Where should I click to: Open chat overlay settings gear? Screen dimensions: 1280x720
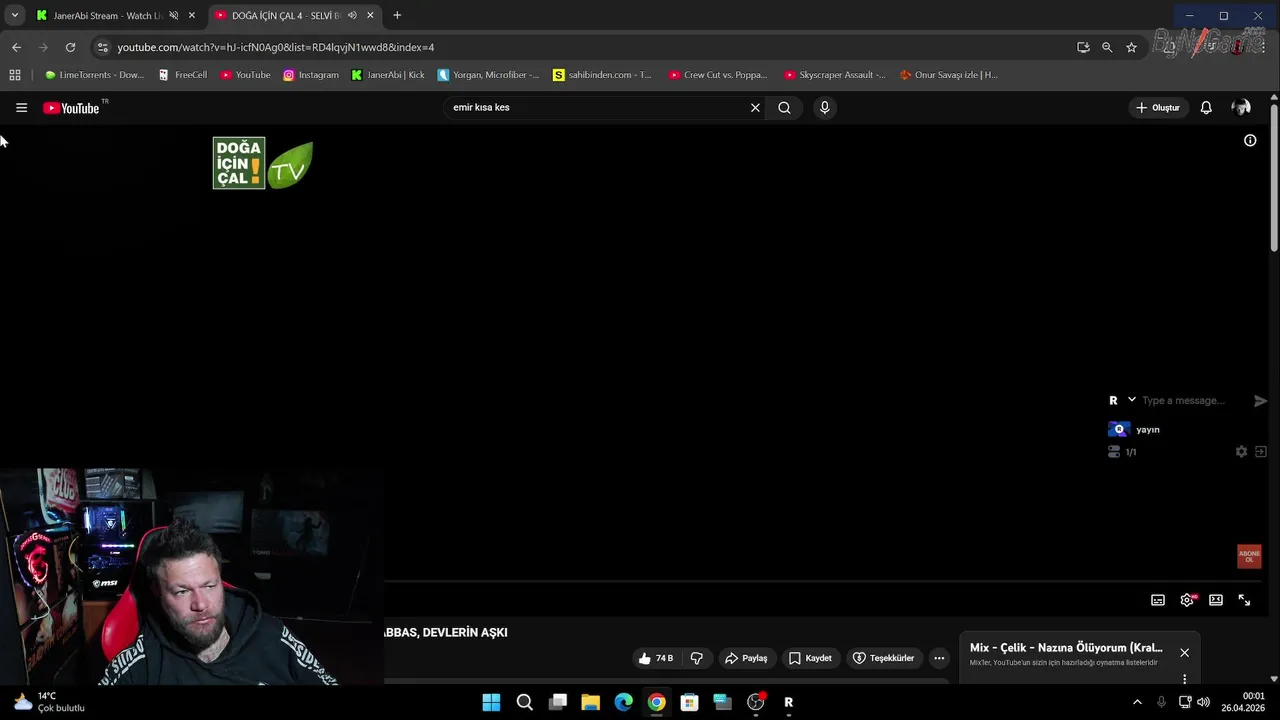(x=1241, y=452)
